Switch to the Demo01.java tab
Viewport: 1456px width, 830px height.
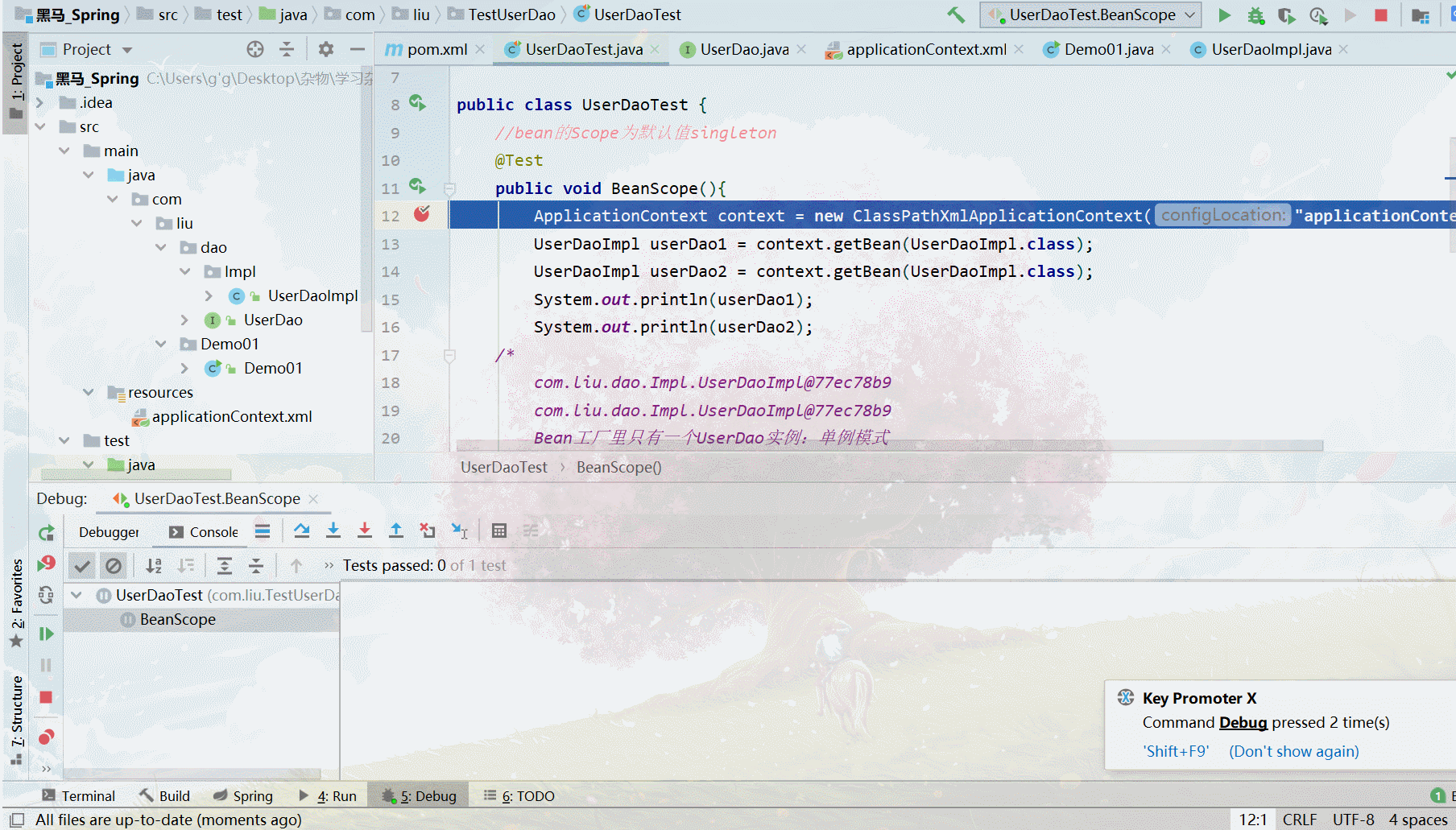[x=1108, y=49]
